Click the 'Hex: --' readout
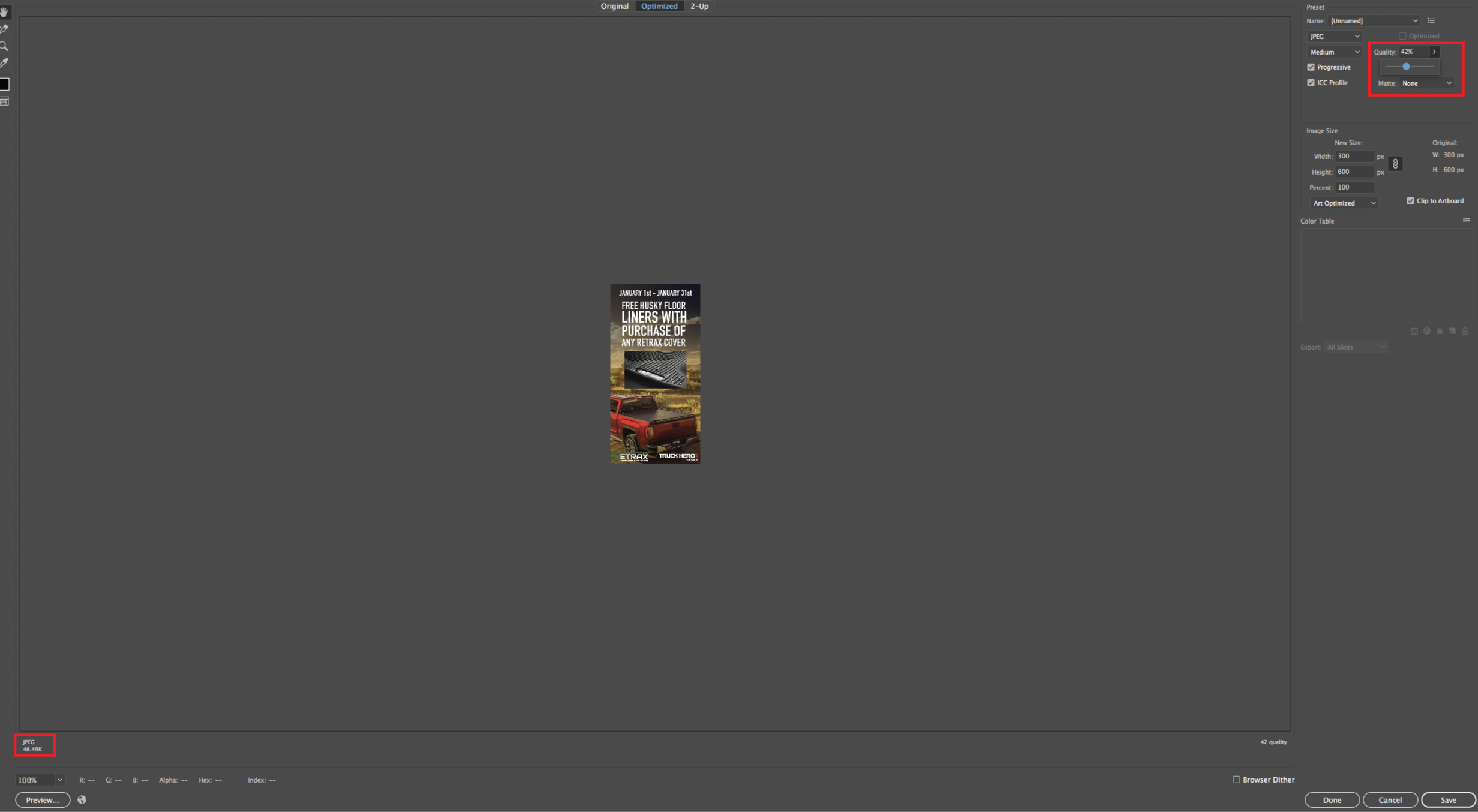 point(210,780)
